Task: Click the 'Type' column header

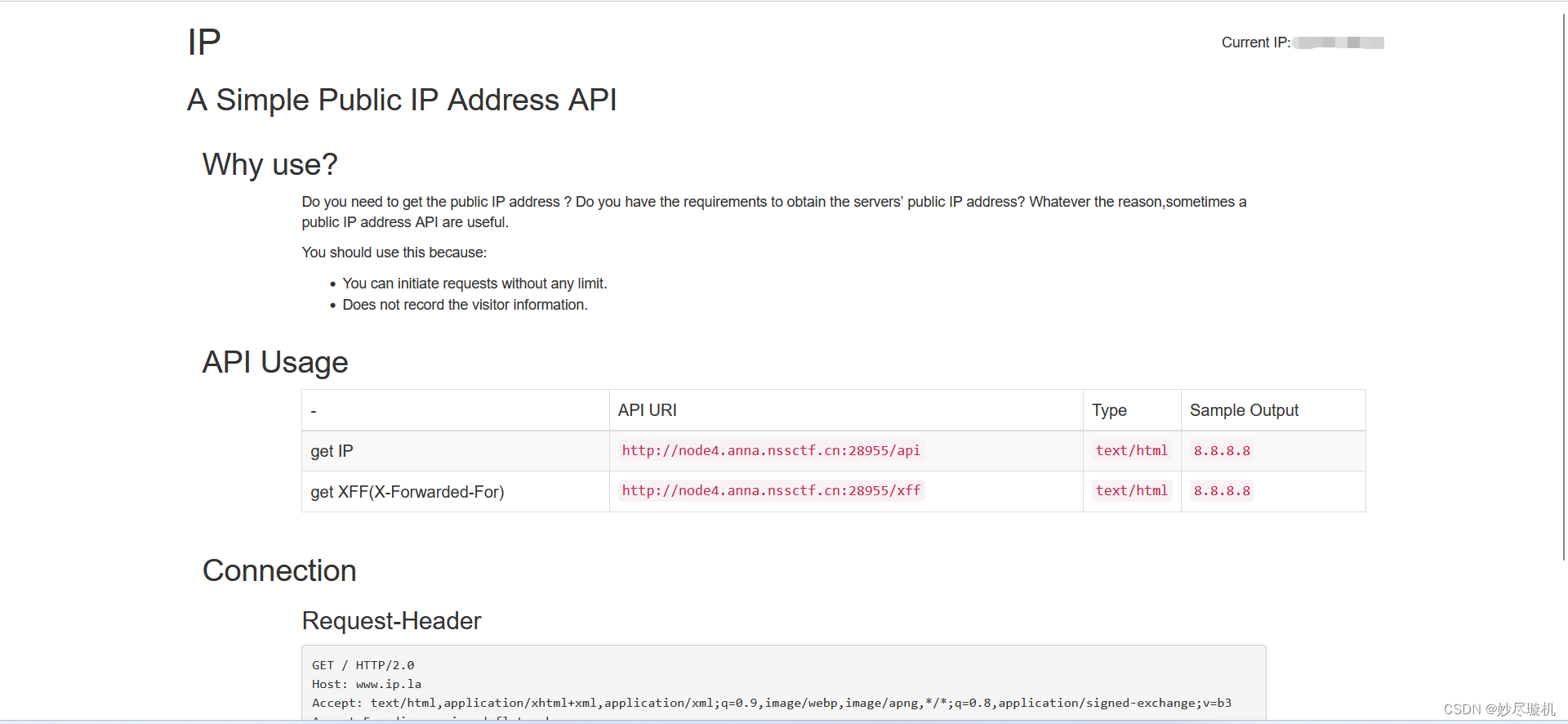Action: point(1109,410)
